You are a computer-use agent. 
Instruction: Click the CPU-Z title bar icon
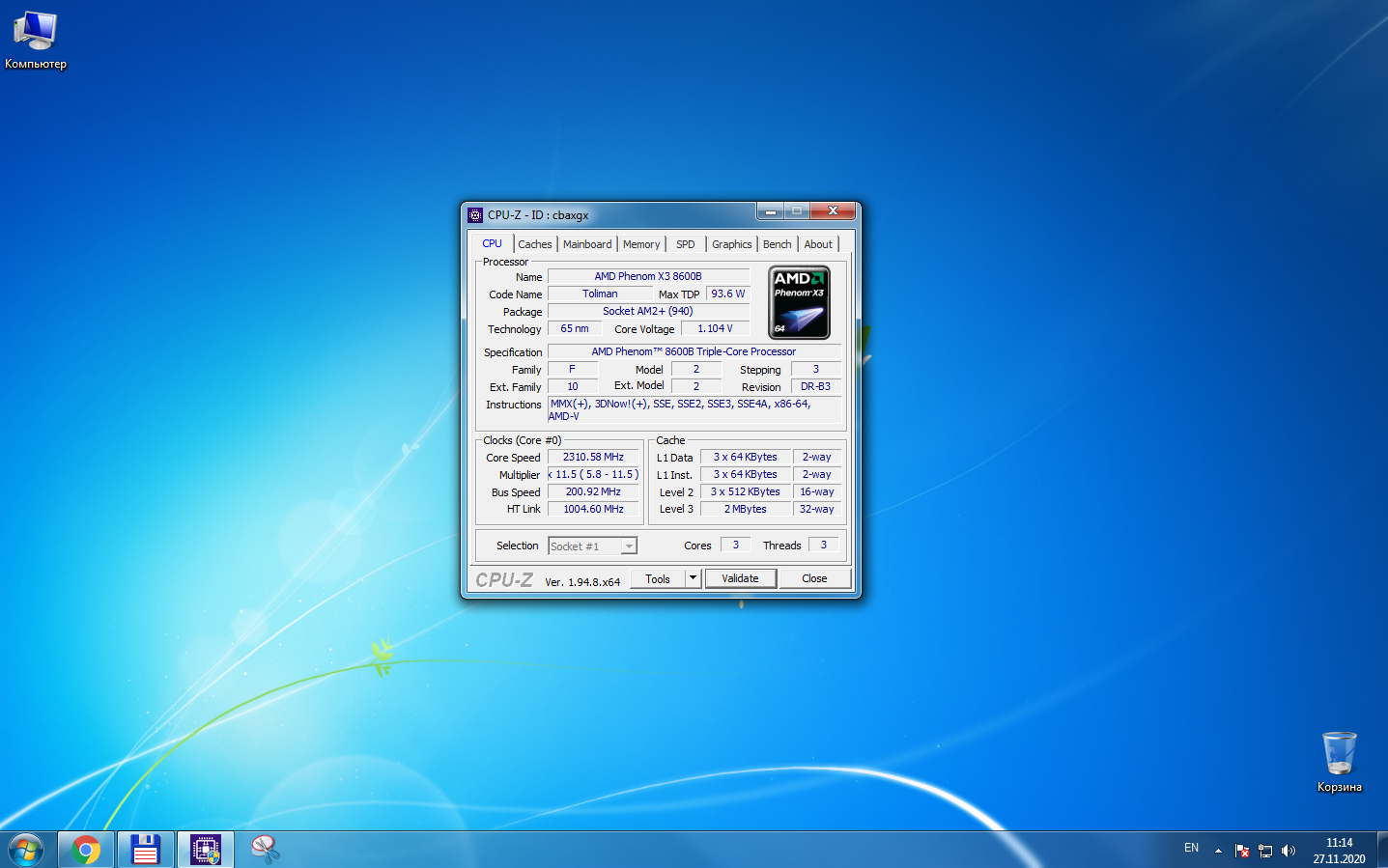[x=475, y=214]
